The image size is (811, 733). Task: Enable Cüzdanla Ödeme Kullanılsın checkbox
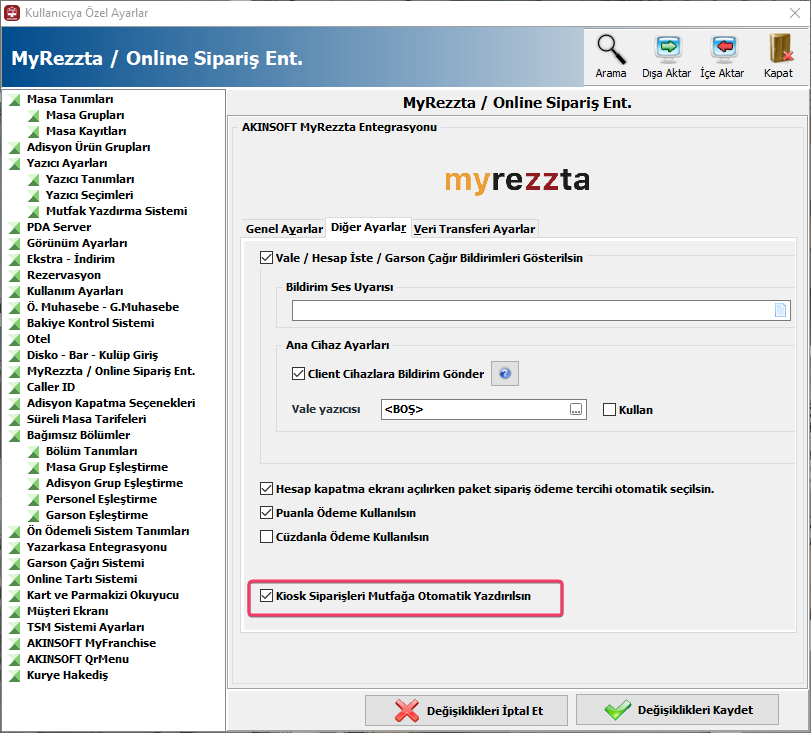coord(266,537)
